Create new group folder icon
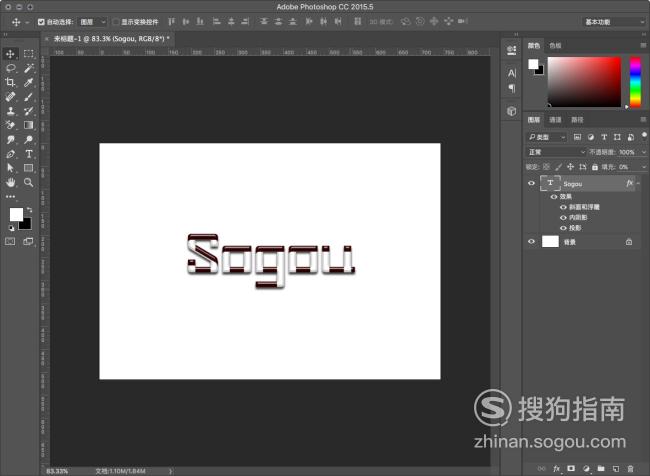This screenshot has width=650, height=476. [x=601, y=469]
